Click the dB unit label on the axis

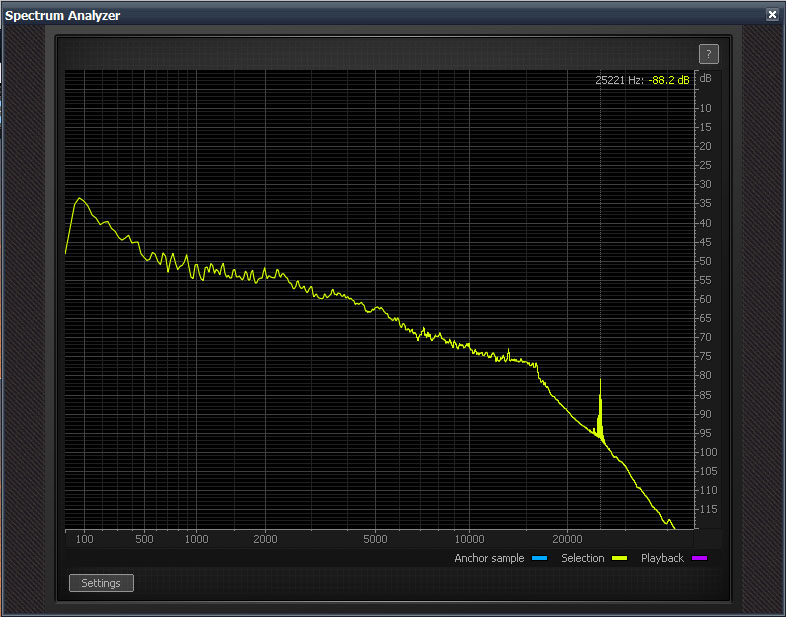pos(705,79)
